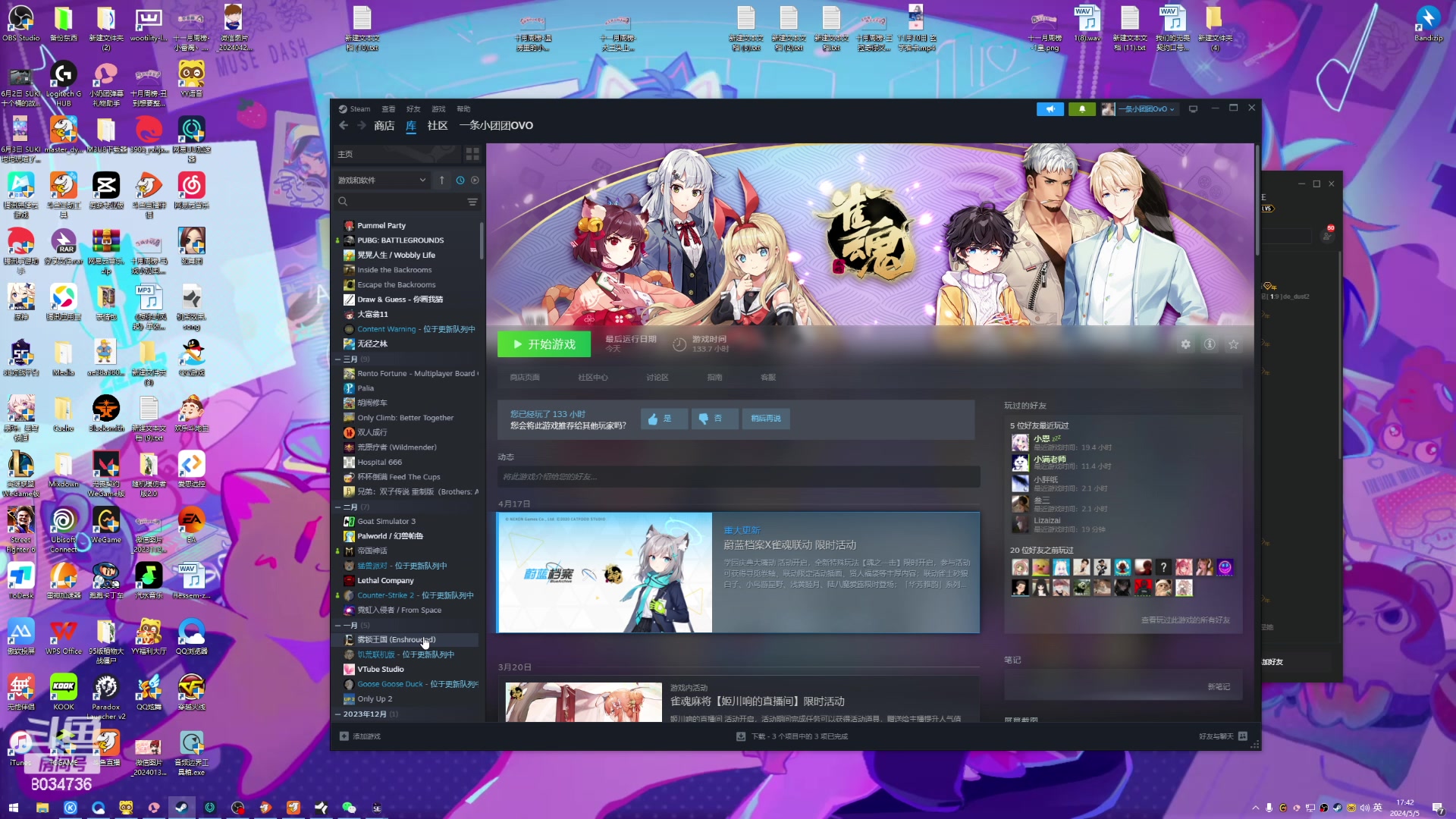The image size is (1456, 819).
Task: Open File Explorer from the taskbar
Action: [42, 808]
